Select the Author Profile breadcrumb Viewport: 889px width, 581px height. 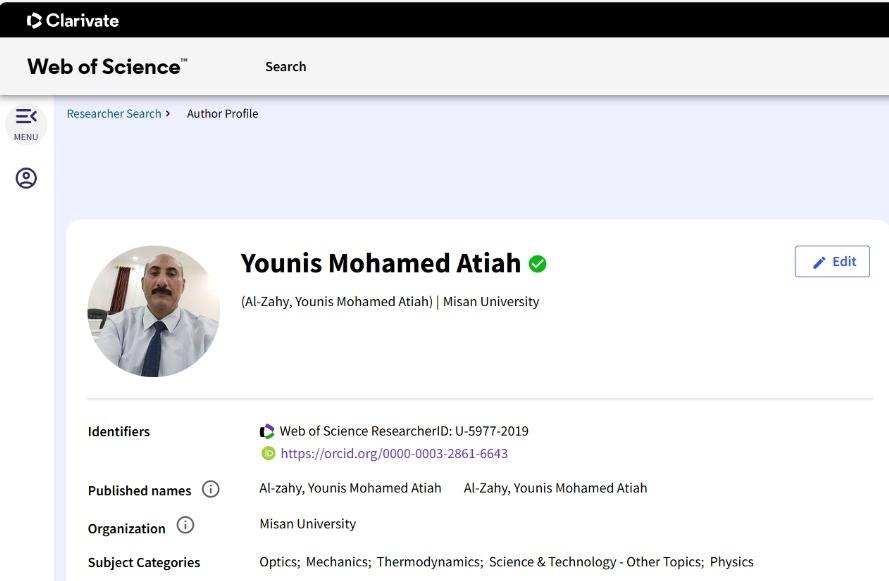(x=222, y=114)
